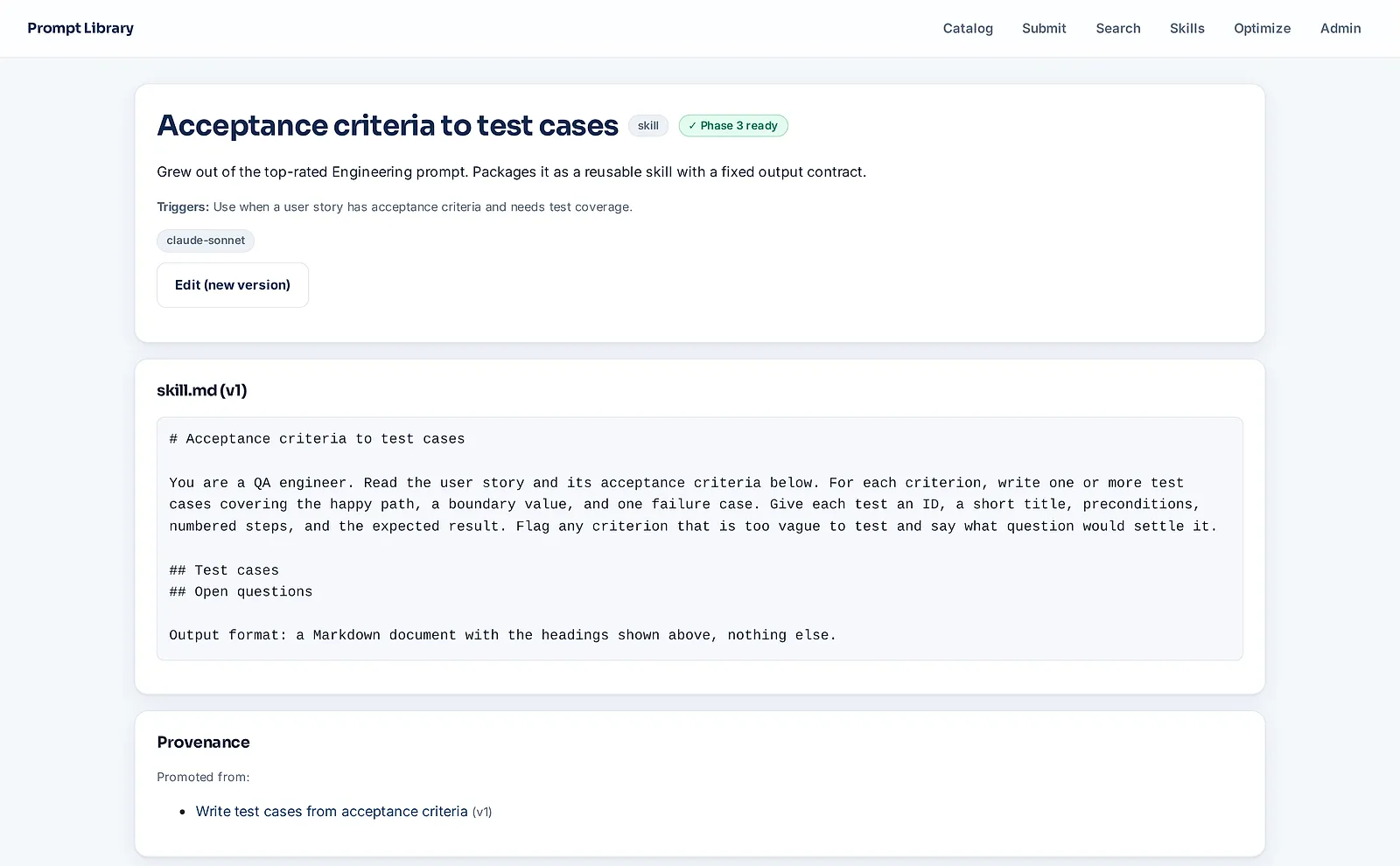Screen dimensions: 1400x866
Task: Click the '## Test cases' line in code block
Action: (x=224, y=570)
